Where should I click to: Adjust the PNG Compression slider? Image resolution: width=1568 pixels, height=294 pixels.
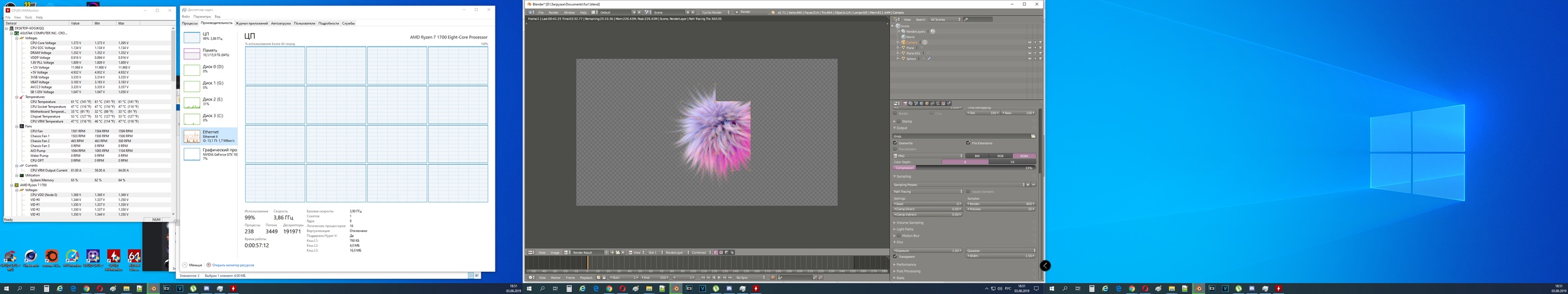click(964, 167)
